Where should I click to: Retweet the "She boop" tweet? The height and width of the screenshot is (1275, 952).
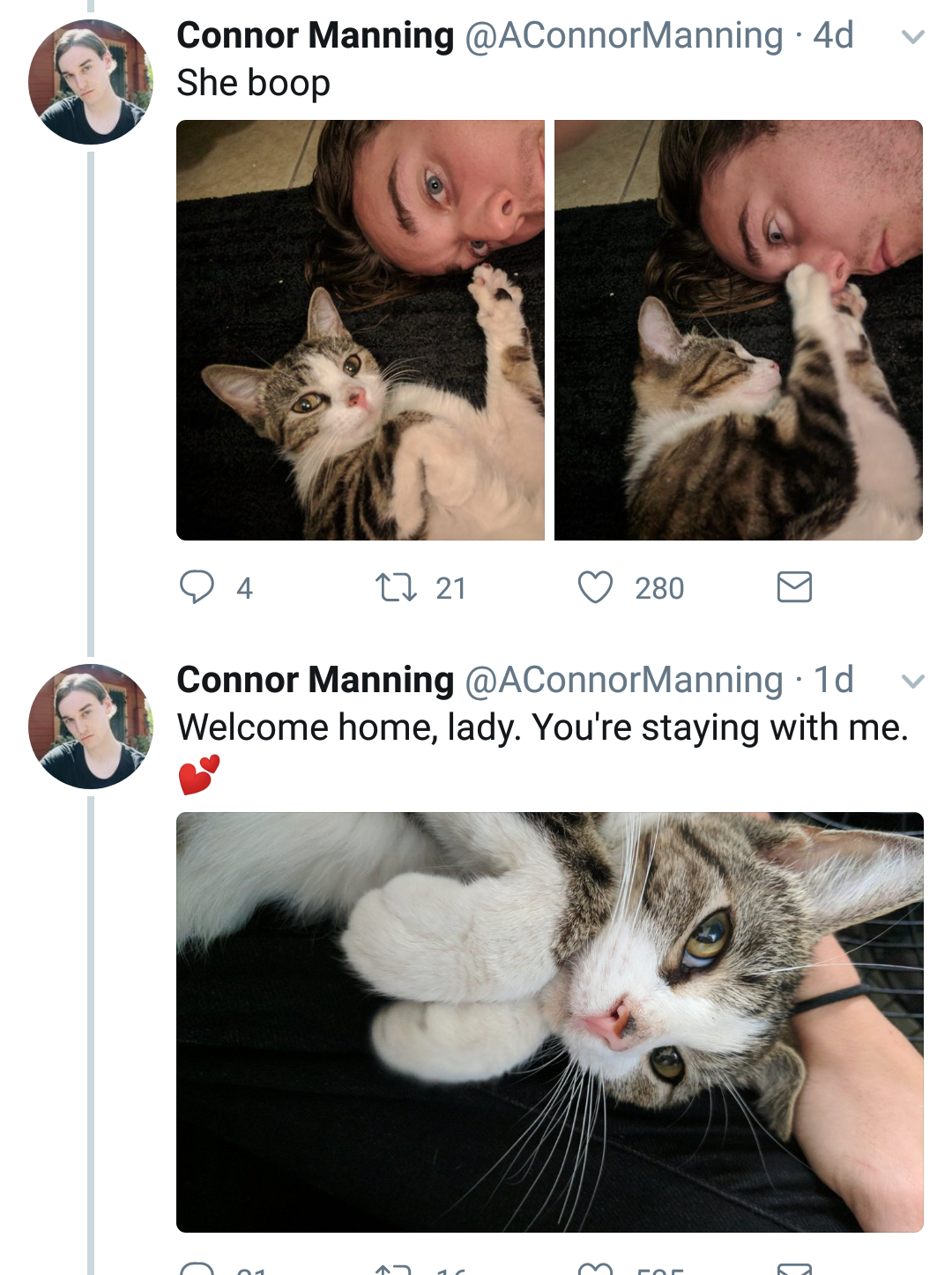[x=396, y=587]
